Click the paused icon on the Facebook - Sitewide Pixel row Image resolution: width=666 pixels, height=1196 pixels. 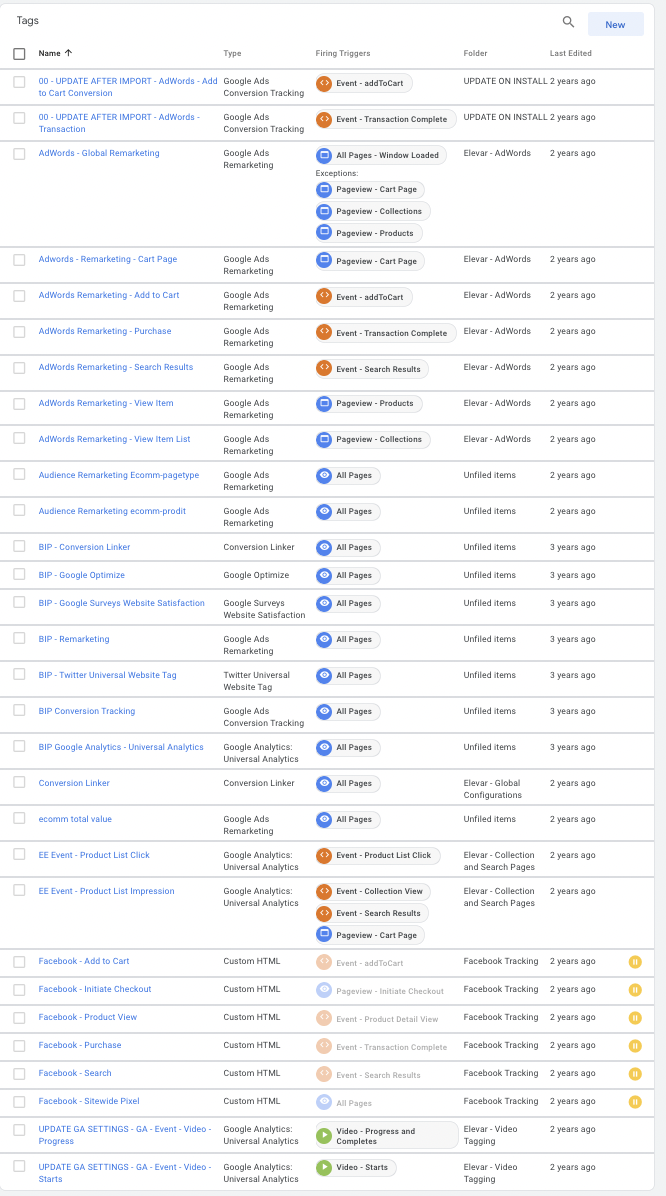635,1102
